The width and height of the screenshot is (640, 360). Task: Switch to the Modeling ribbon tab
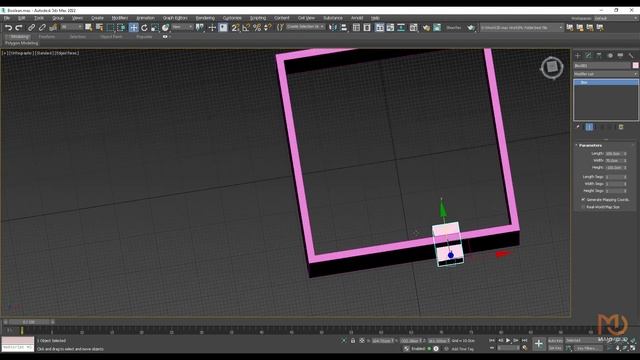[20, 37]
